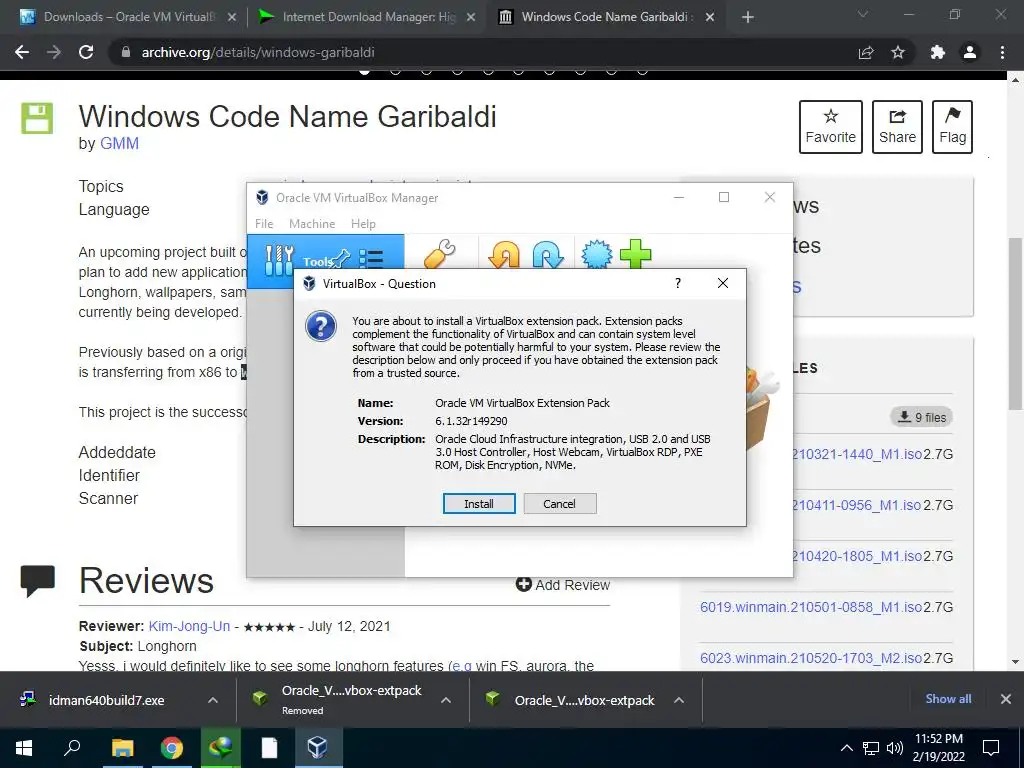Open Chrome three-dot menu

click(1002, 52)
